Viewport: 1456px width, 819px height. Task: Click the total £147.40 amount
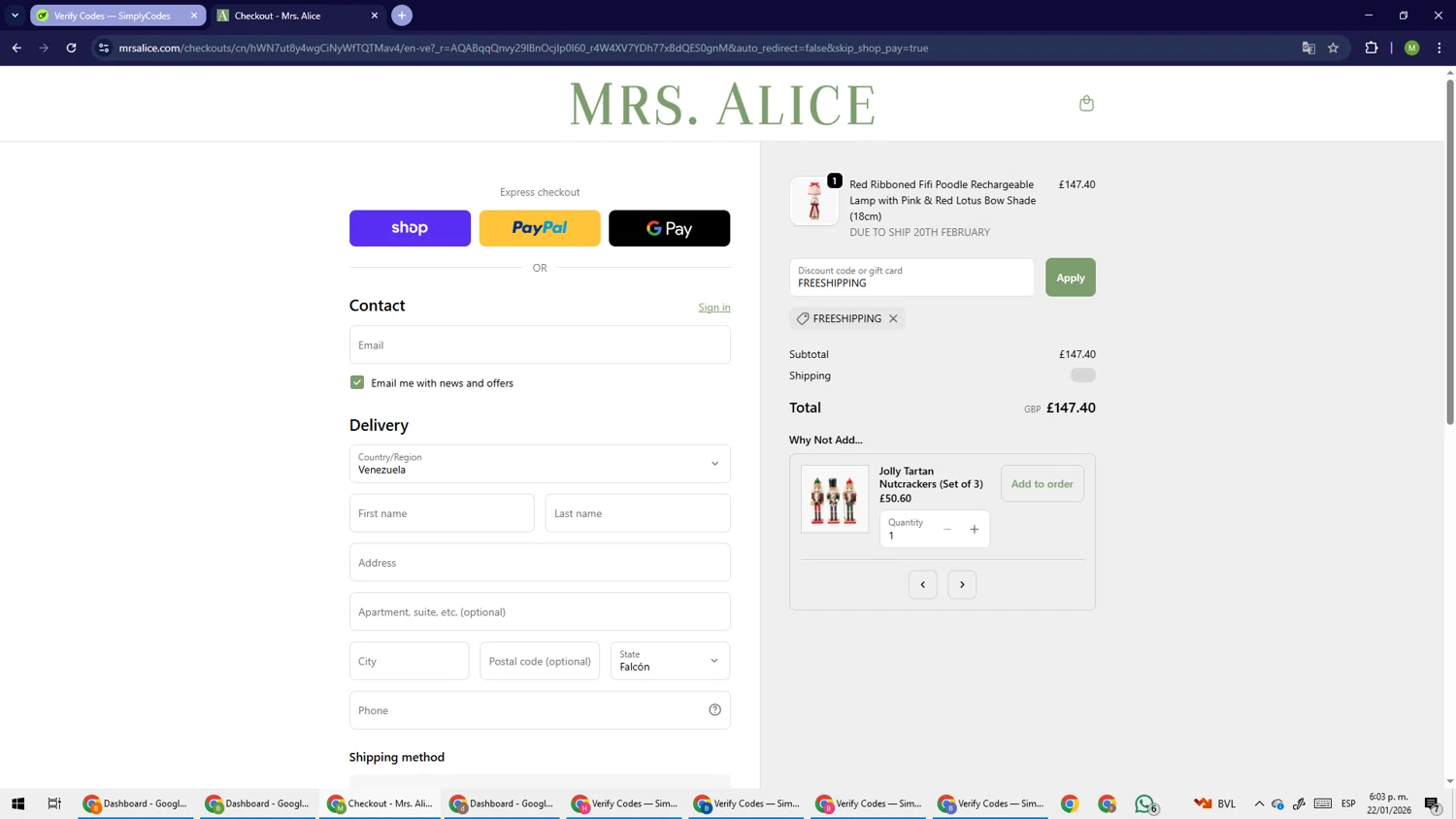click(1071, 409)
